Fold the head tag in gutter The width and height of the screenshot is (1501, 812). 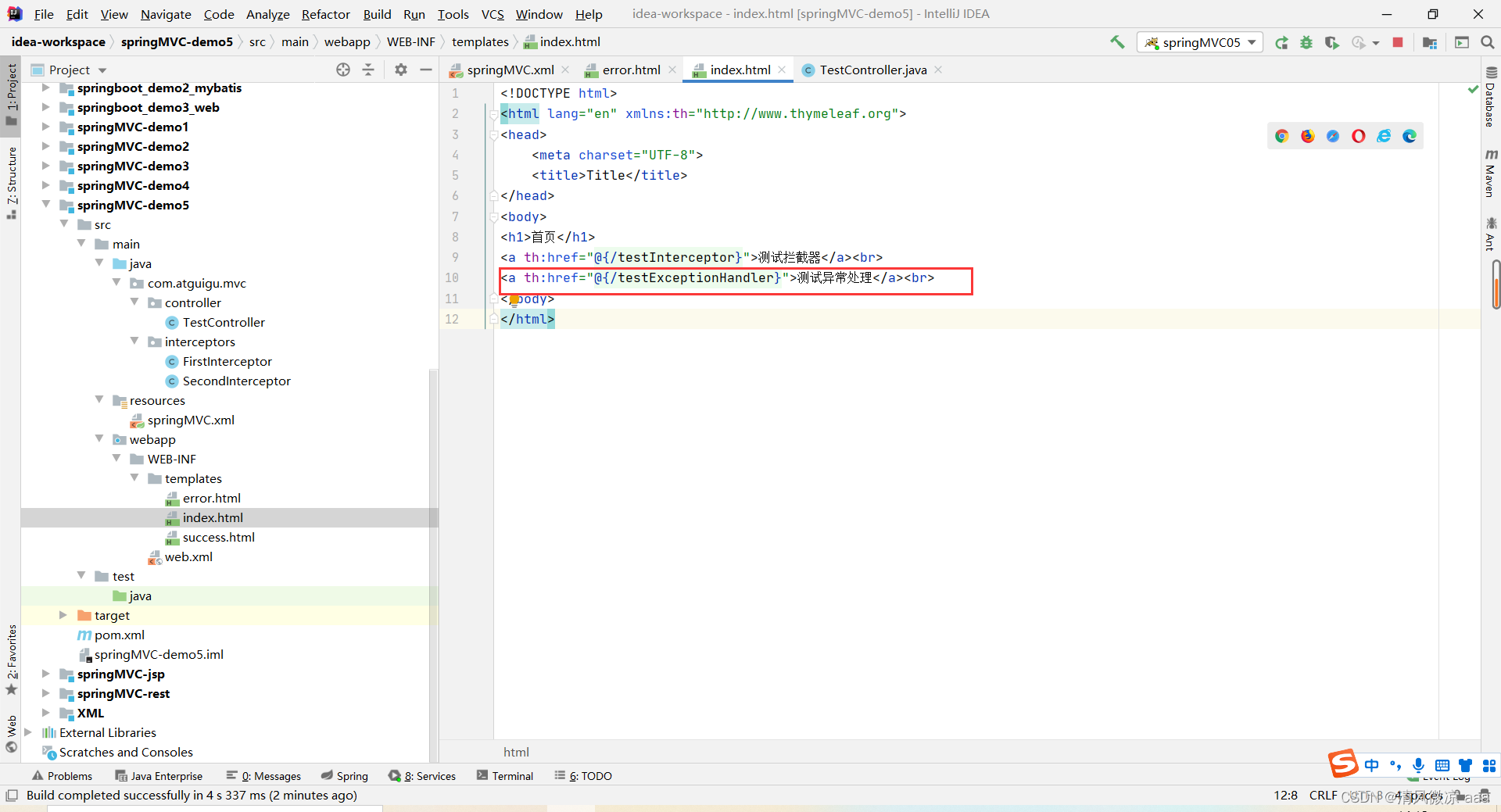coord(493,134)
